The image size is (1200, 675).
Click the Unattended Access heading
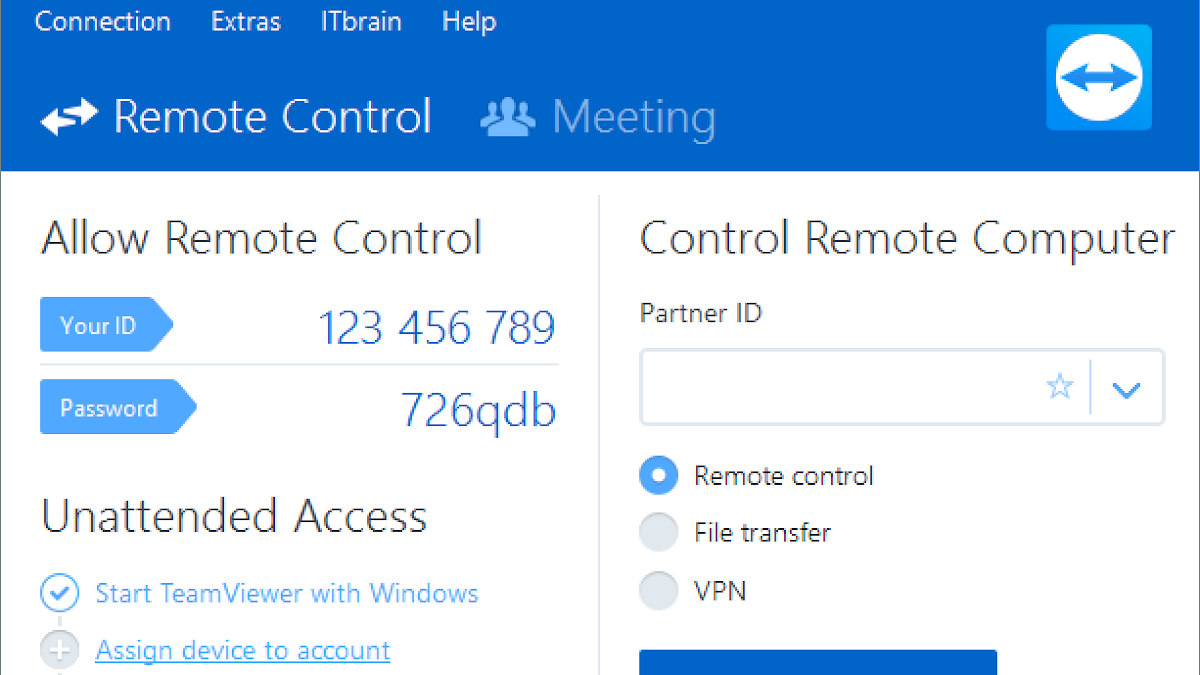pyautogui.click(x=234, y=517)
